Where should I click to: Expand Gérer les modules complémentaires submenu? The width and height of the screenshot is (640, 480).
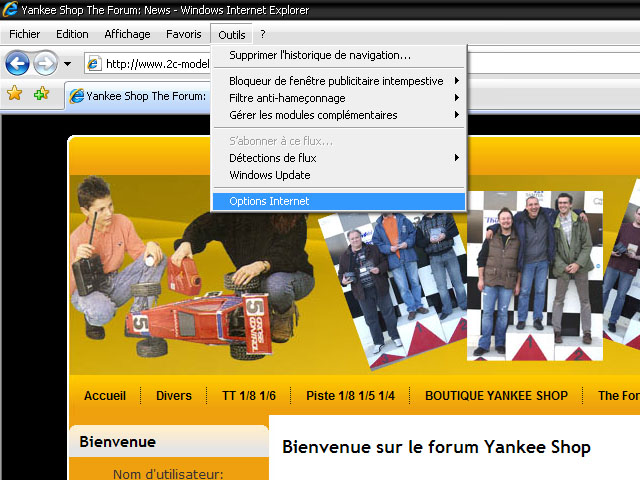click(339, 115)
